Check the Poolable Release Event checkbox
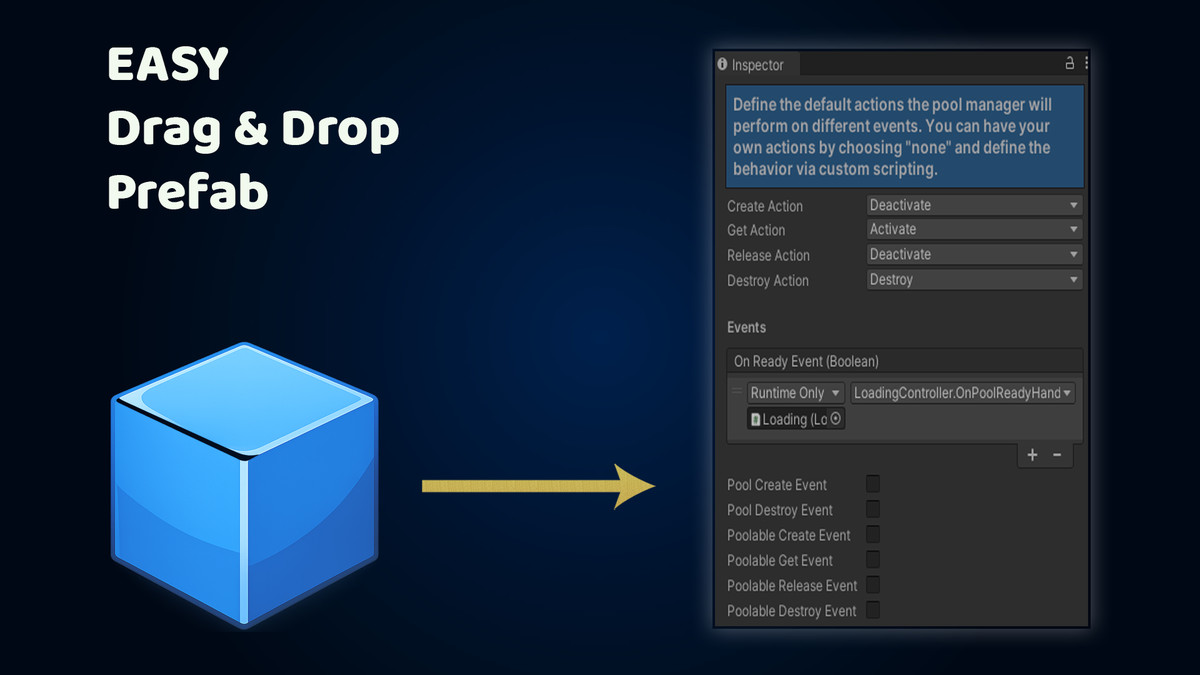This screenshot has width=1200, height=675. (873, 585)
